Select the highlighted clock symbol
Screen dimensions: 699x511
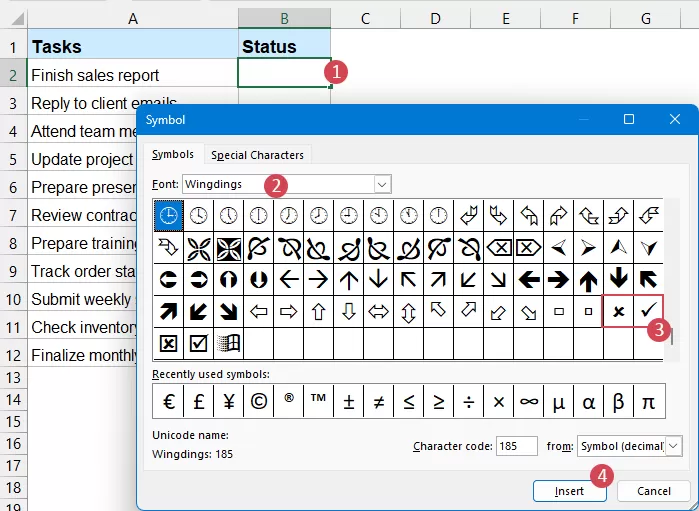pos(169,216)
